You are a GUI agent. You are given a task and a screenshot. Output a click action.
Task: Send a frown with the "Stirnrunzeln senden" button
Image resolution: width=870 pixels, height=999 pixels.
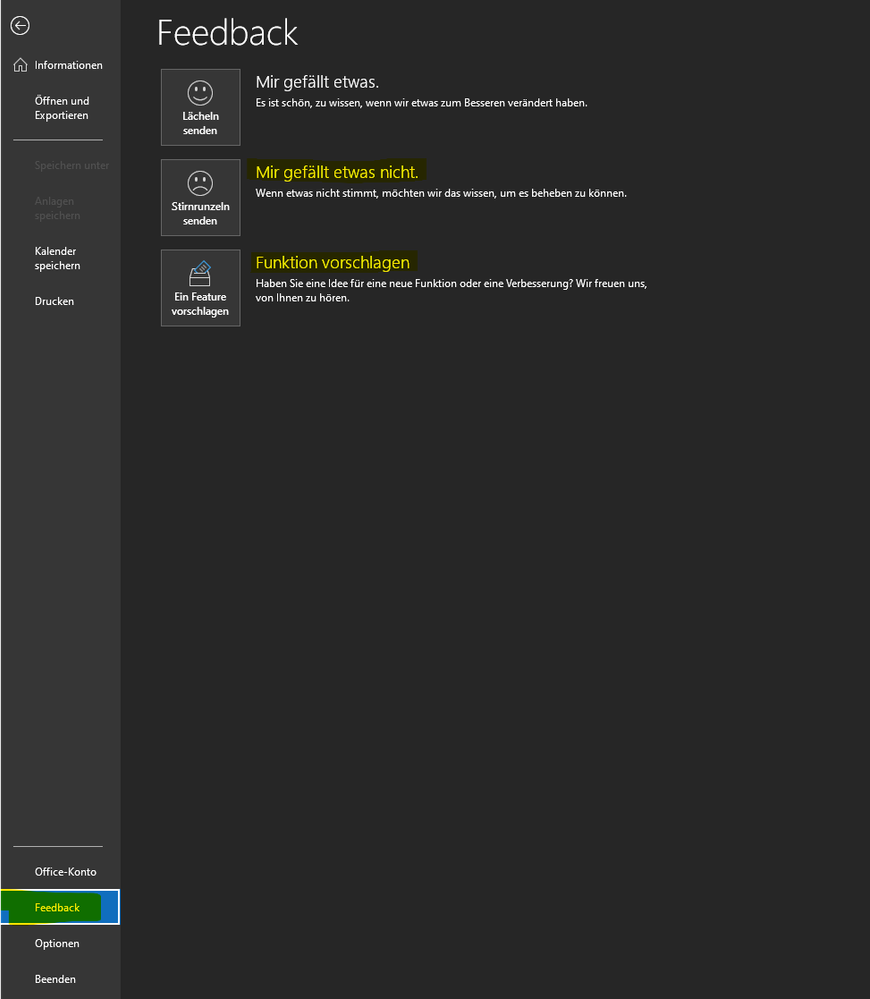[200, 197]
